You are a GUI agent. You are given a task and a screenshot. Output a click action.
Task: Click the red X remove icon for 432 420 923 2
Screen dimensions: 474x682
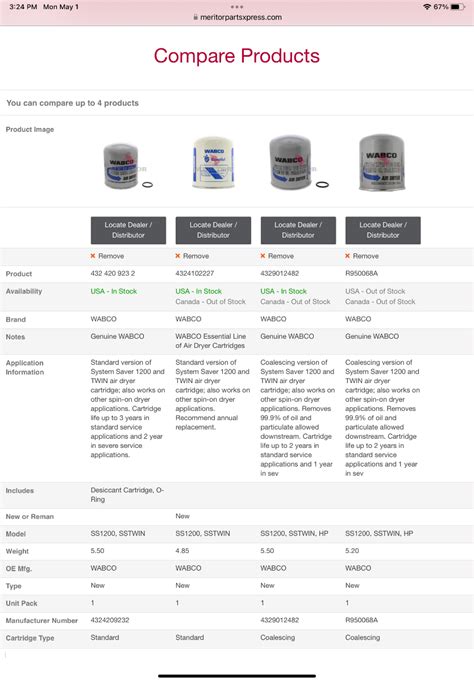(x=93, y=256)
